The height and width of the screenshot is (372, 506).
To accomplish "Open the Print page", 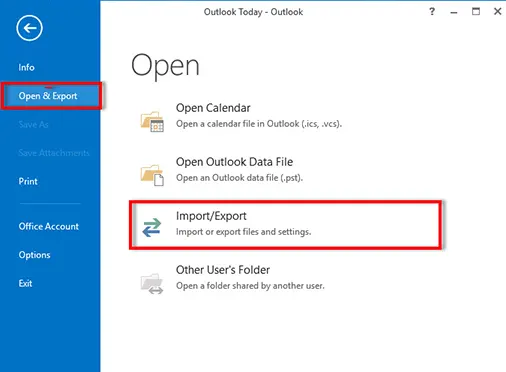I will (x=28, y=182).
